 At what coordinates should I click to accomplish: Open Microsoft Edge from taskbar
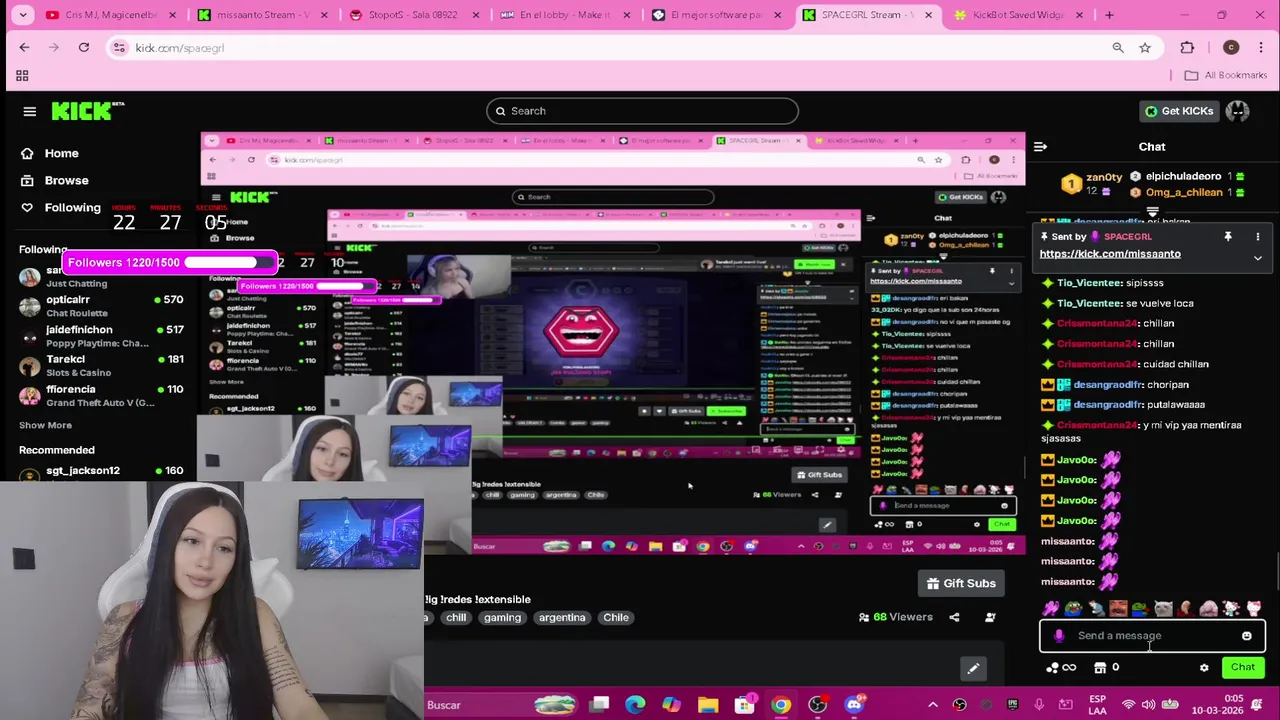pyautogui.click(x=635, y=705)
